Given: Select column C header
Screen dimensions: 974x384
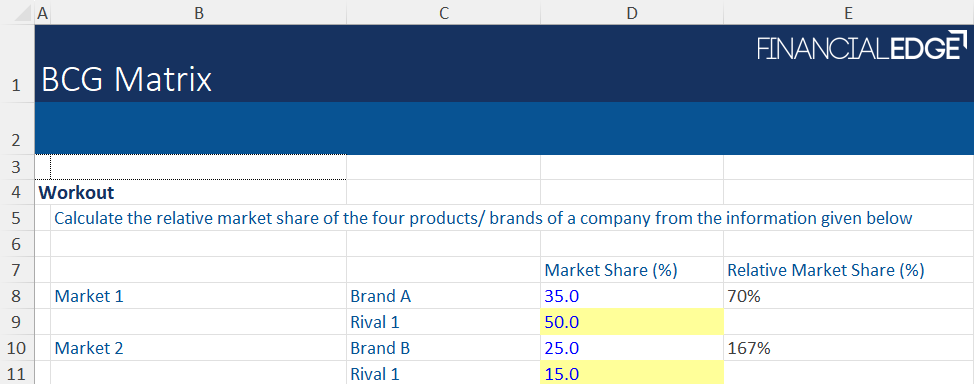Looking at the screenshot, I should (x=444, y=13).
